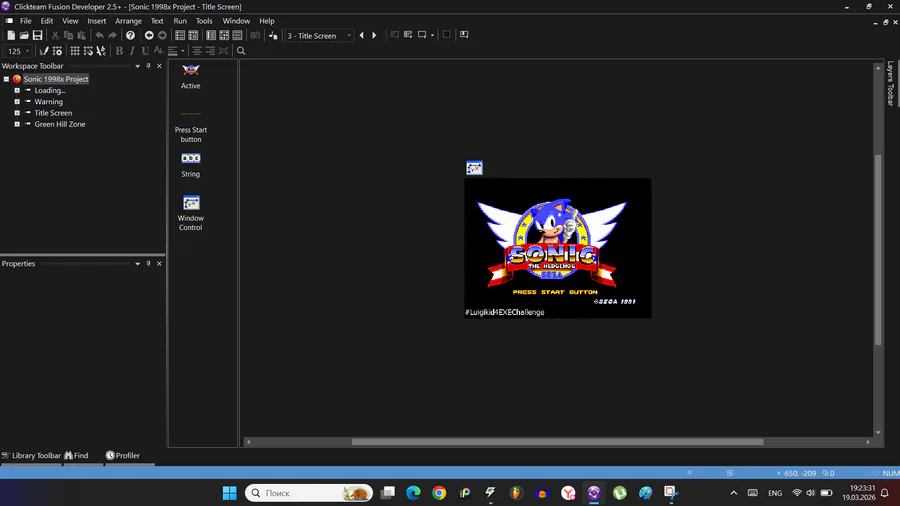Open Properties panel options arrow
The image size is (900, 506).
click(137, 264)
